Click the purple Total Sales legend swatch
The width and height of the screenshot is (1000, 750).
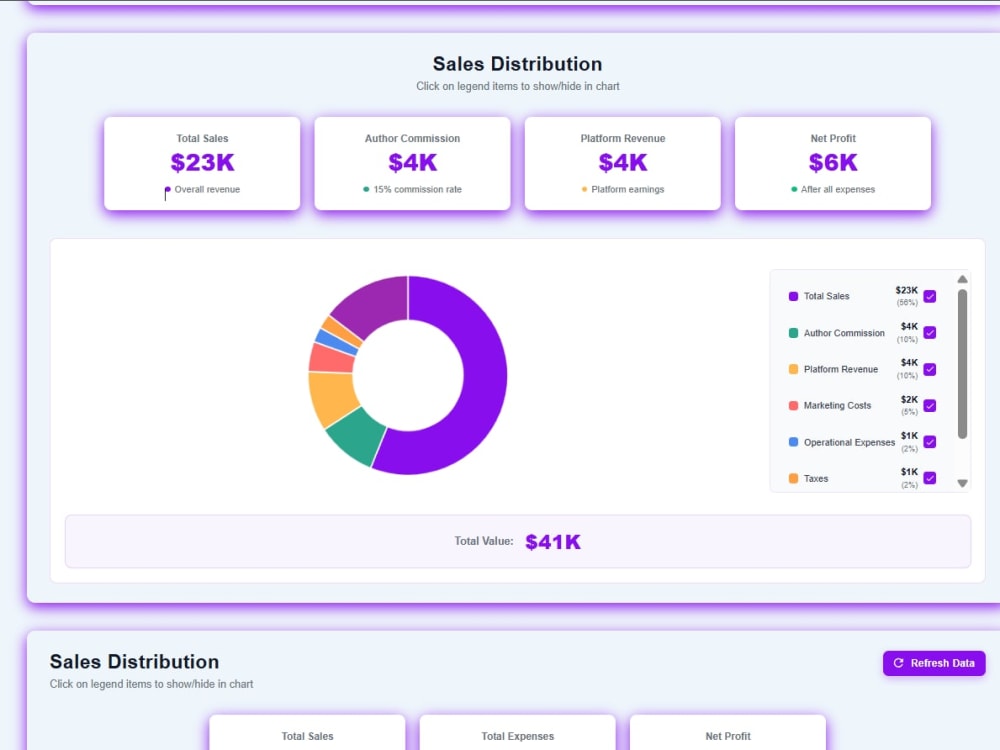pos(793,296)
